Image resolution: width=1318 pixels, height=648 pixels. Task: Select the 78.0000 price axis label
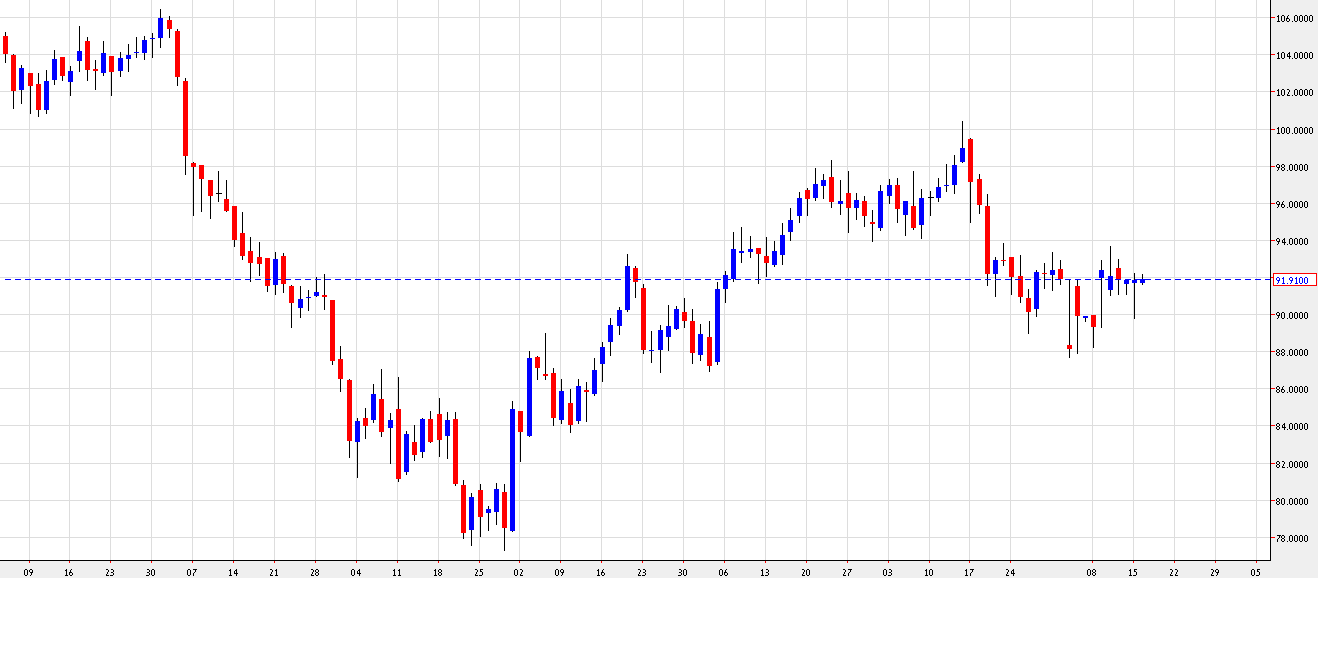(x=1294, y=538)
